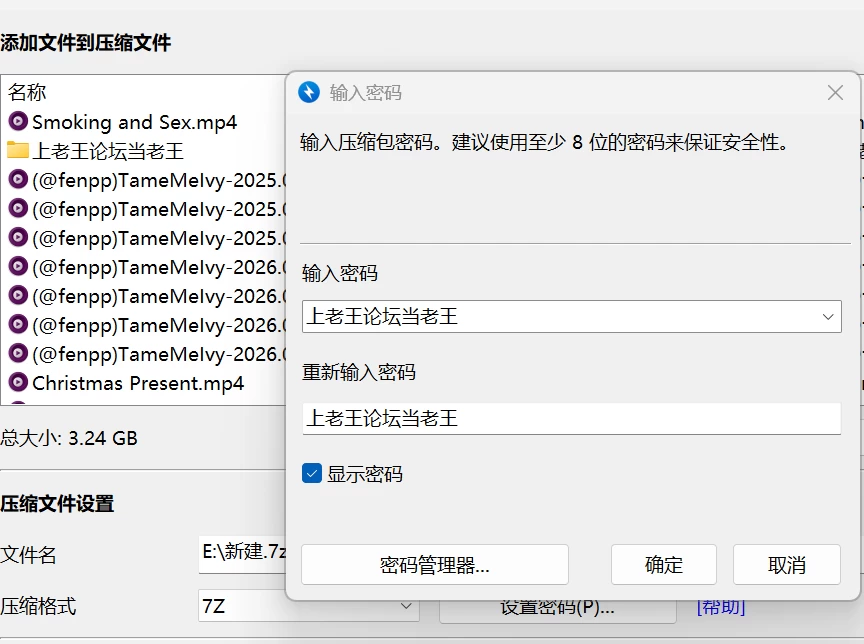Click icon of first TameMelvy-2025 video file

tap(18, 179)
